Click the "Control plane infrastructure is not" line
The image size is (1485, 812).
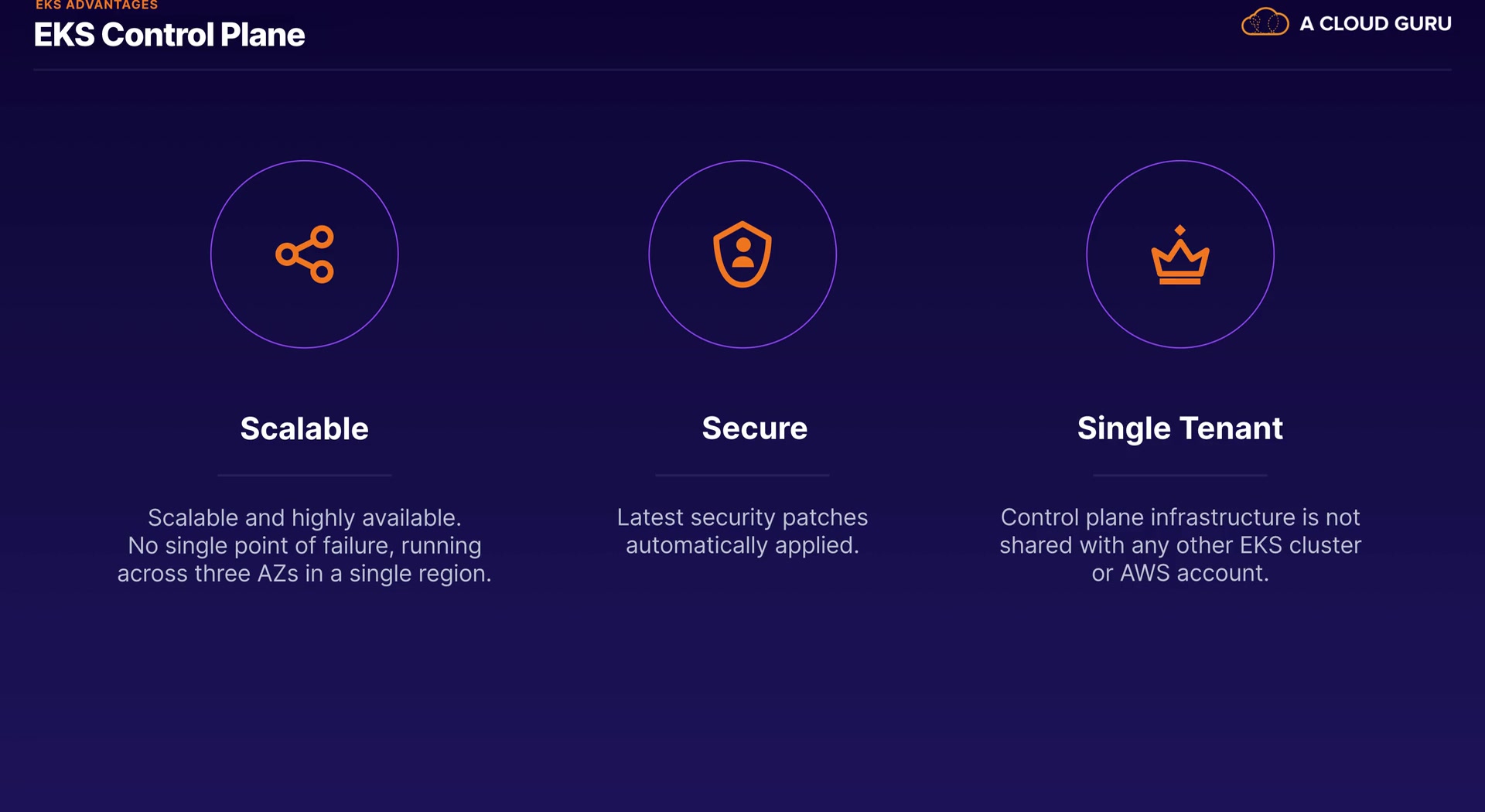click(1179, 517)
